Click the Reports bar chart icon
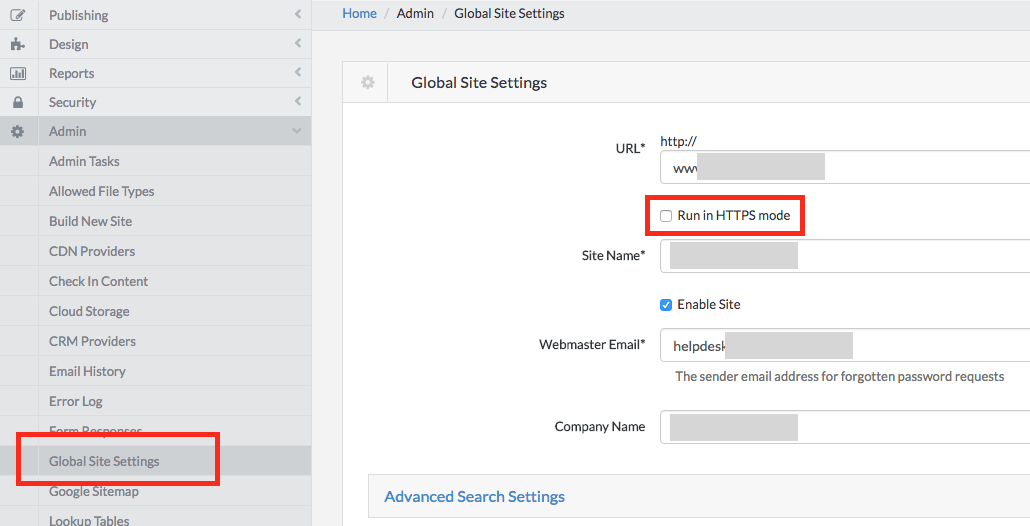This screenshot has width=1030, height=526. pos(17,73)
